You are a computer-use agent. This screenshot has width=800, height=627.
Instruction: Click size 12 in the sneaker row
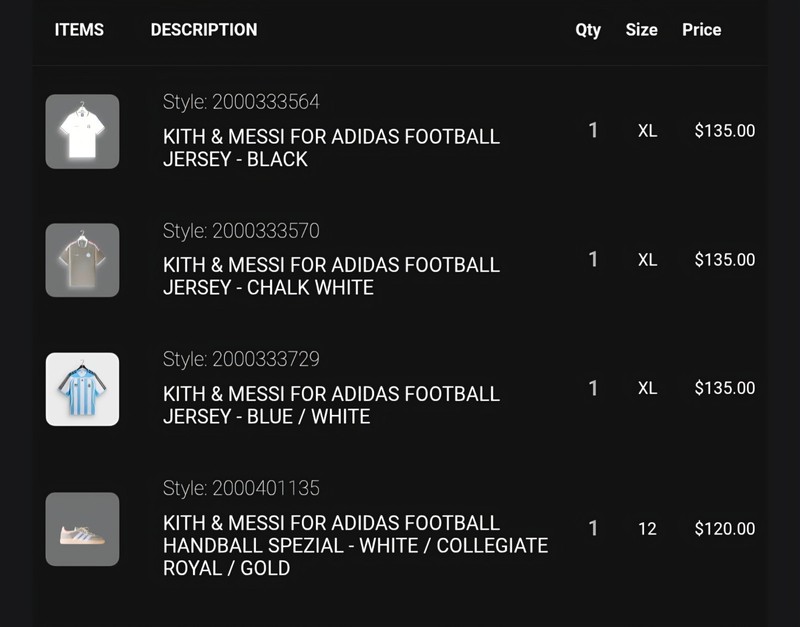[647, 529]
